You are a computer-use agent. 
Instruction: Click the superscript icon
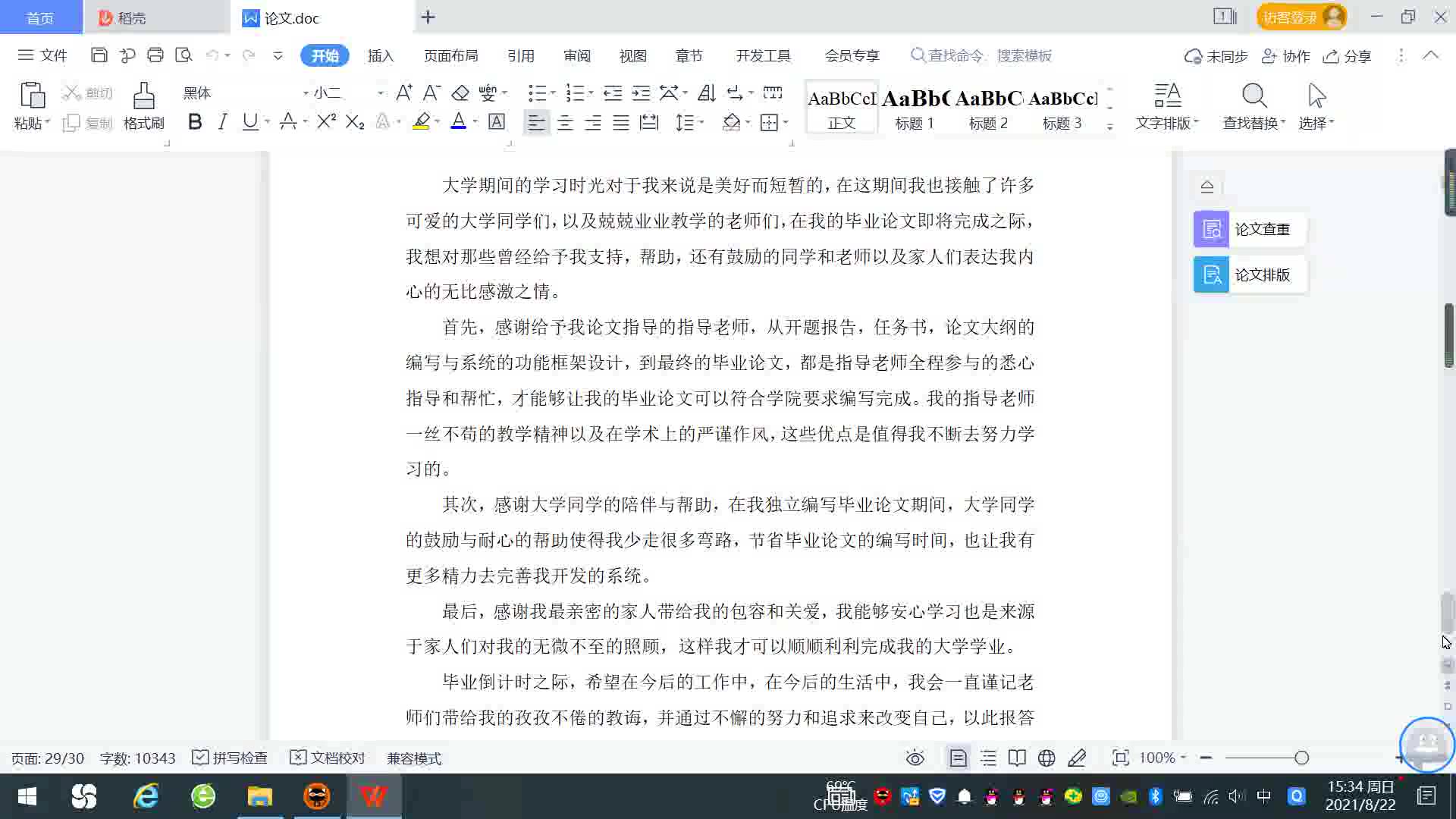(326, 122)
